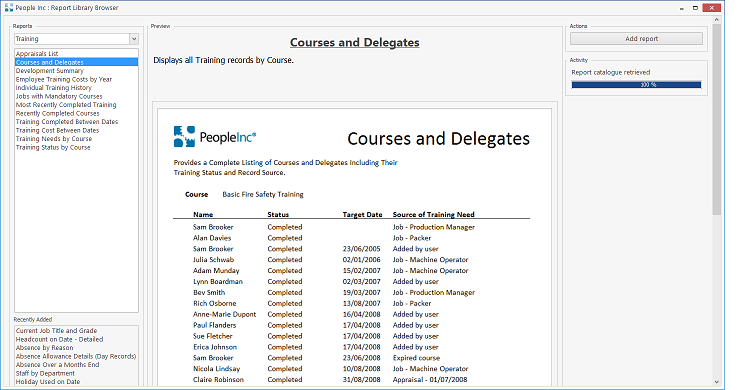Click Sue Fletcher name
This screenshot has height=390, width=750.
click(212, 336)
